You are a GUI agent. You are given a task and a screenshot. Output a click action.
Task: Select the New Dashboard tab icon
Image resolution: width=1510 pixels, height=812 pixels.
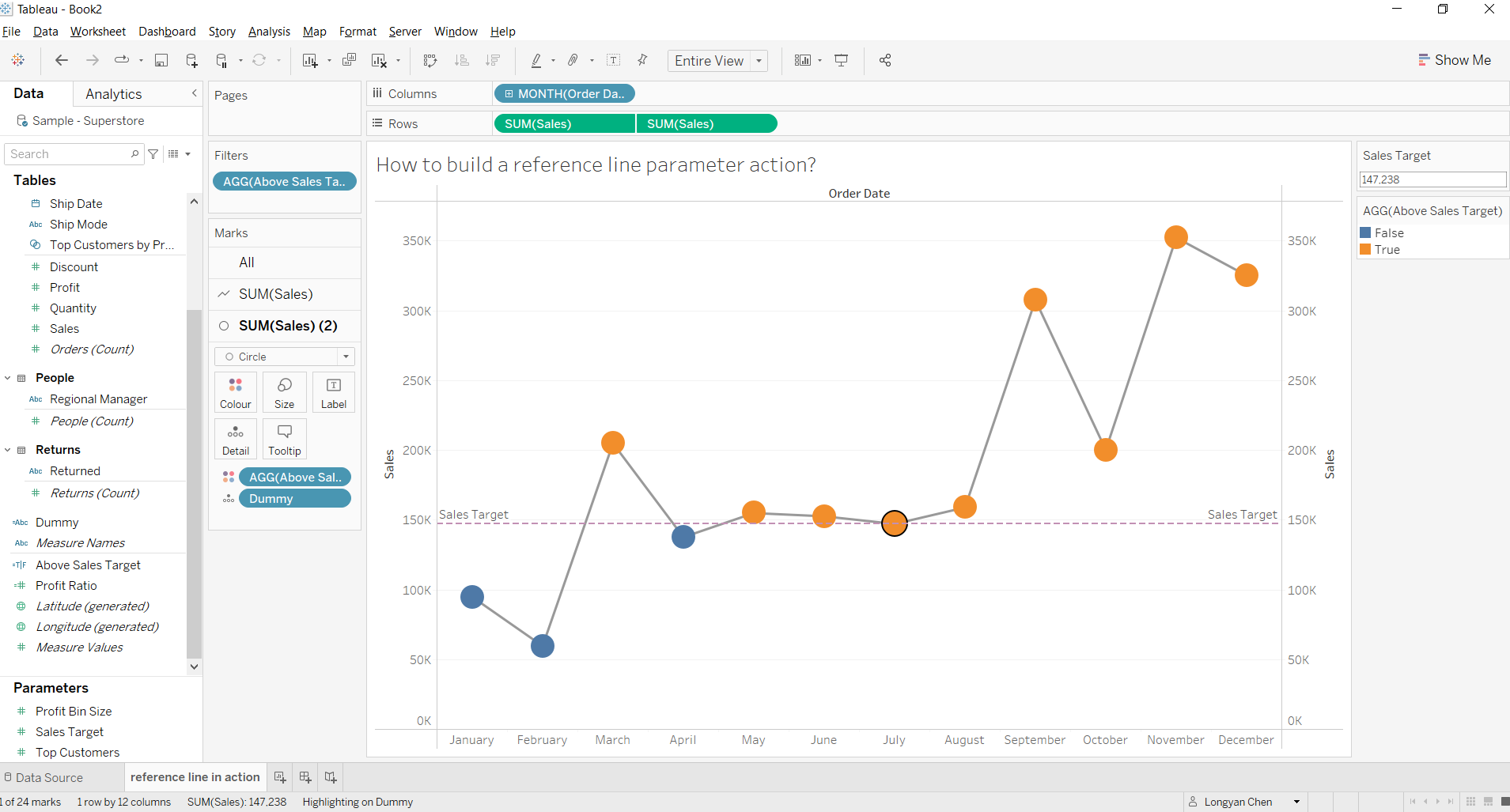pyautogui.click(x=305, y=776)
